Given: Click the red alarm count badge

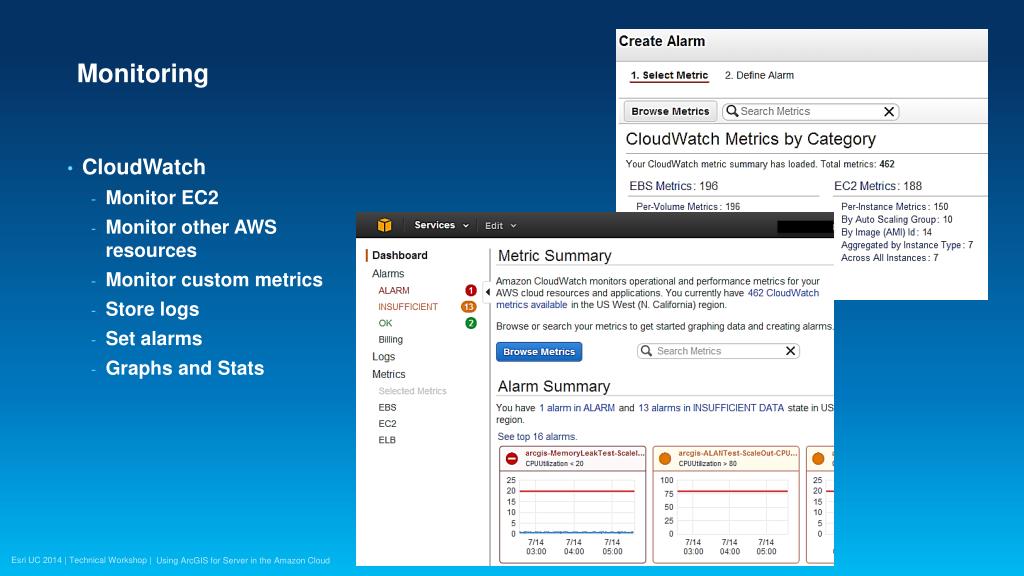Looking at the screenshot, I should tap(470, 291).
